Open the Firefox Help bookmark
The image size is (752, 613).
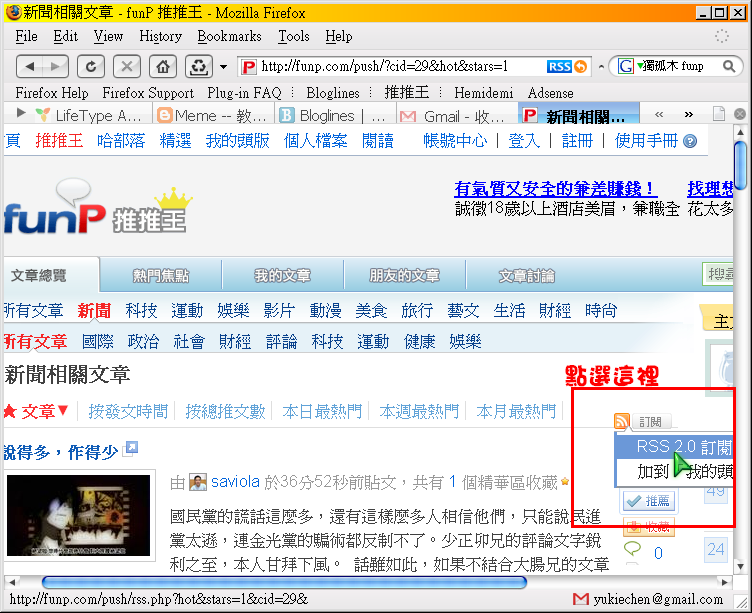(x=52, y=93)
